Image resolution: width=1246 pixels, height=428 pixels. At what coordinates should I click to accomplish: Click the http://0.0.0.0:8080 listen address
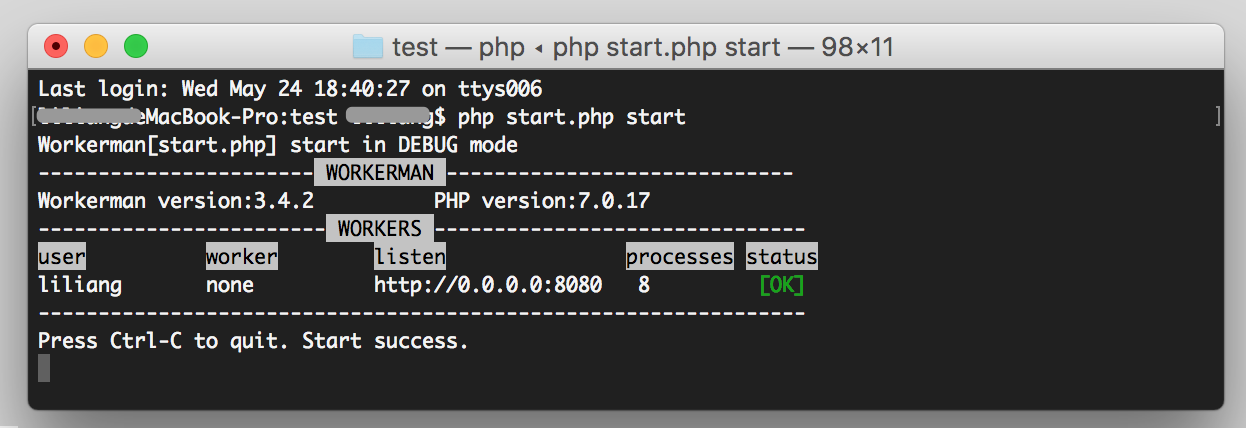click(488, 285)
